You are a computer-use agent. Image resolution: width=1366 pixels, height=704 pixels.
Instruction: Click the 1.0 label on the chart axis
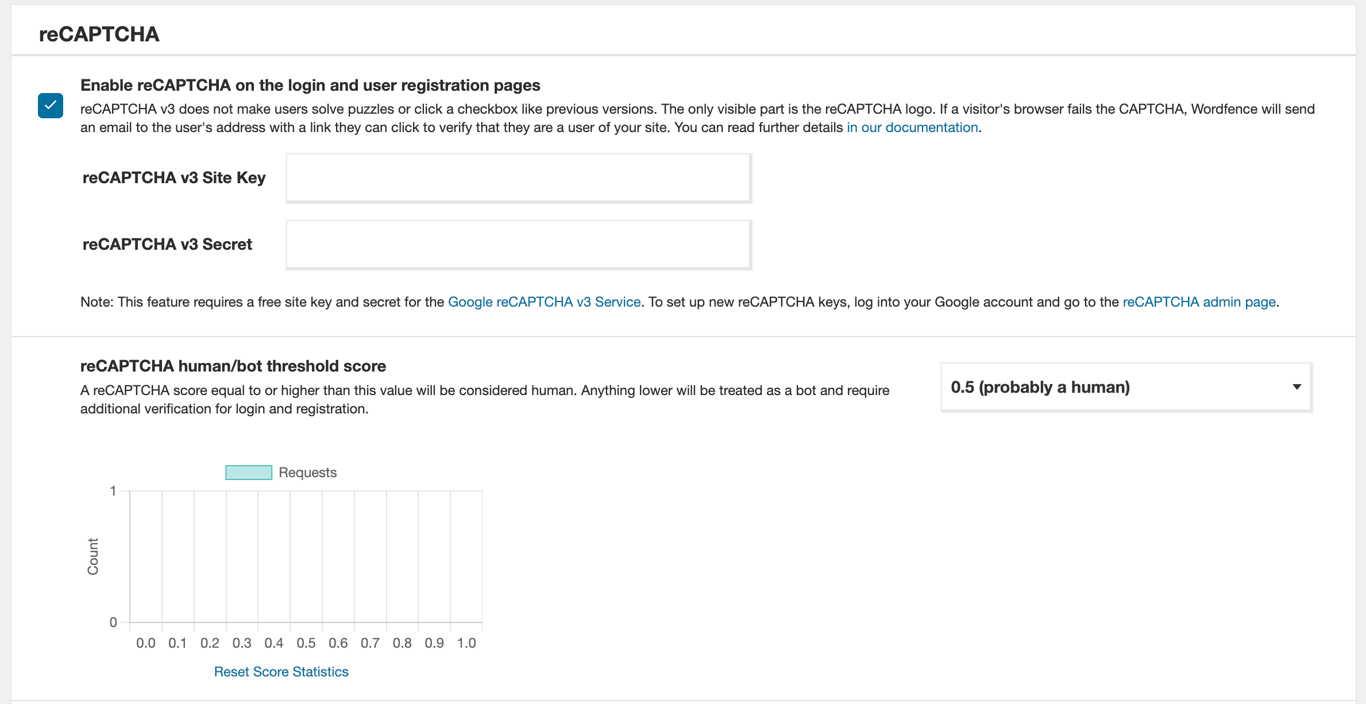(x=466, y=643)
